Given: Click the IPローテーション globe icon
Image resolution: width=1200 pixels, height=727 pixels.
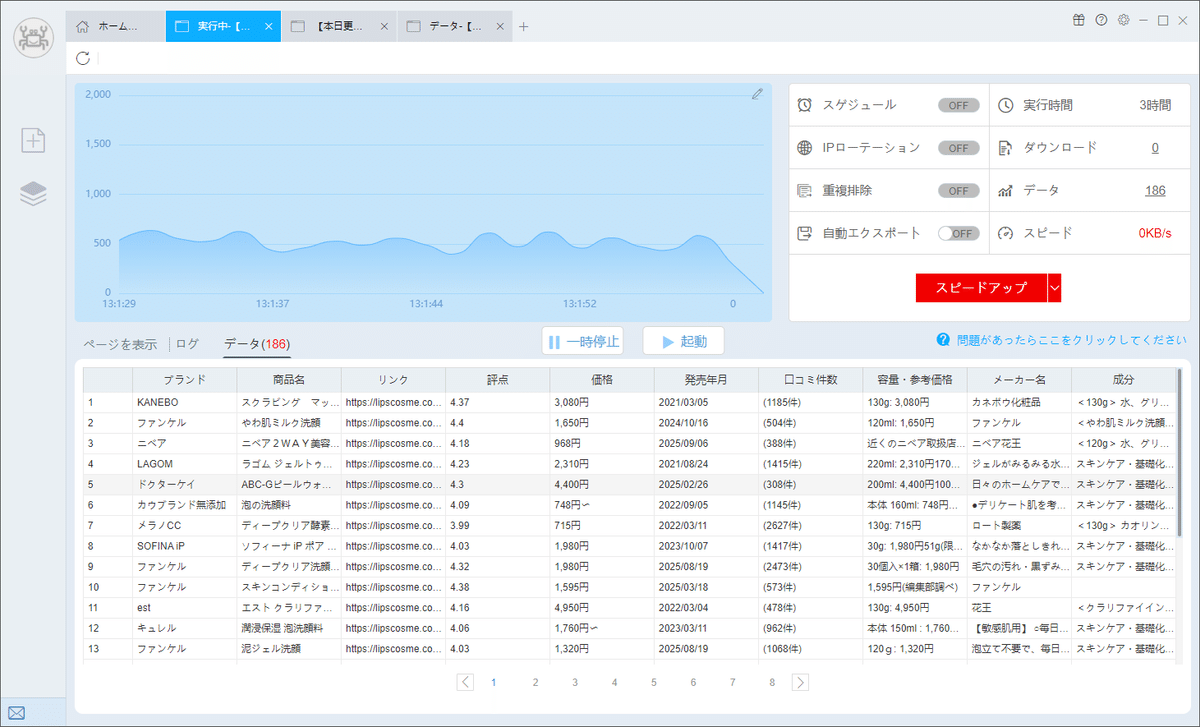Looking at the screenshot, I should click(805, 148).
